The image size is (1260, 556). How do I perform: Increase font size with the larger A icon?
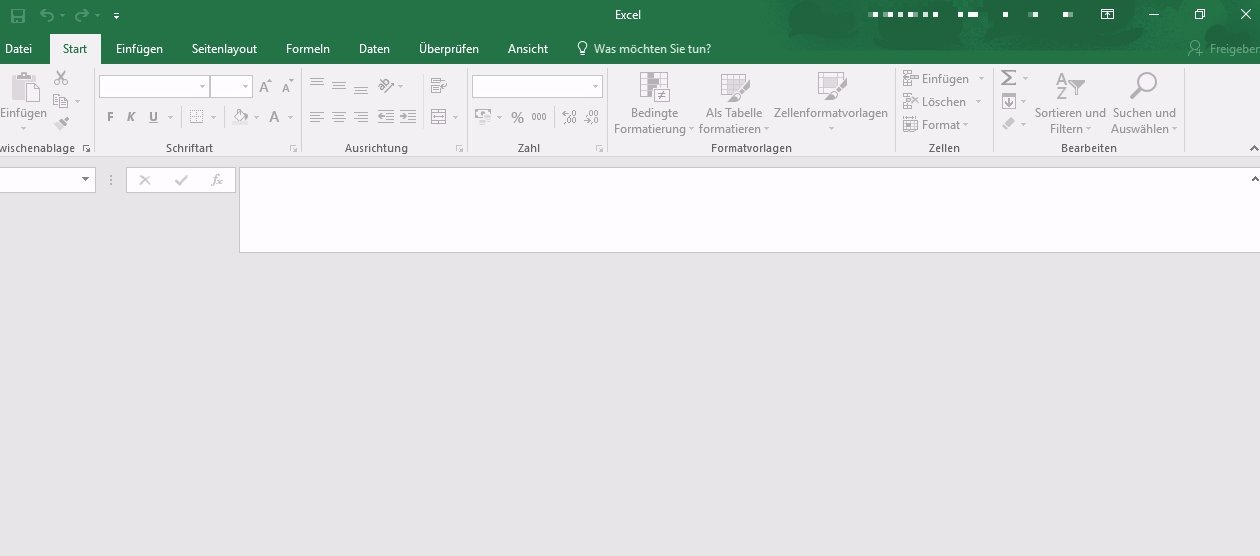pos(265,87)
